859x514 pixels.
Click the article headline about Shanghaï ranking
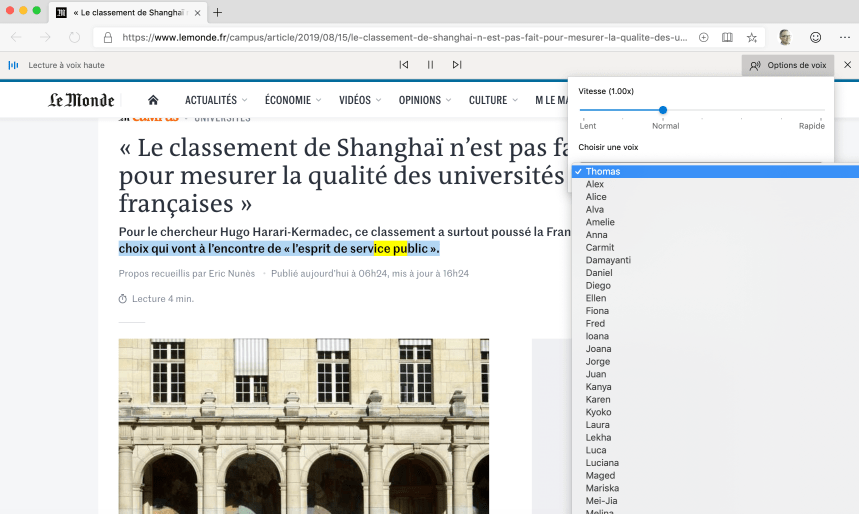(342, 175)
